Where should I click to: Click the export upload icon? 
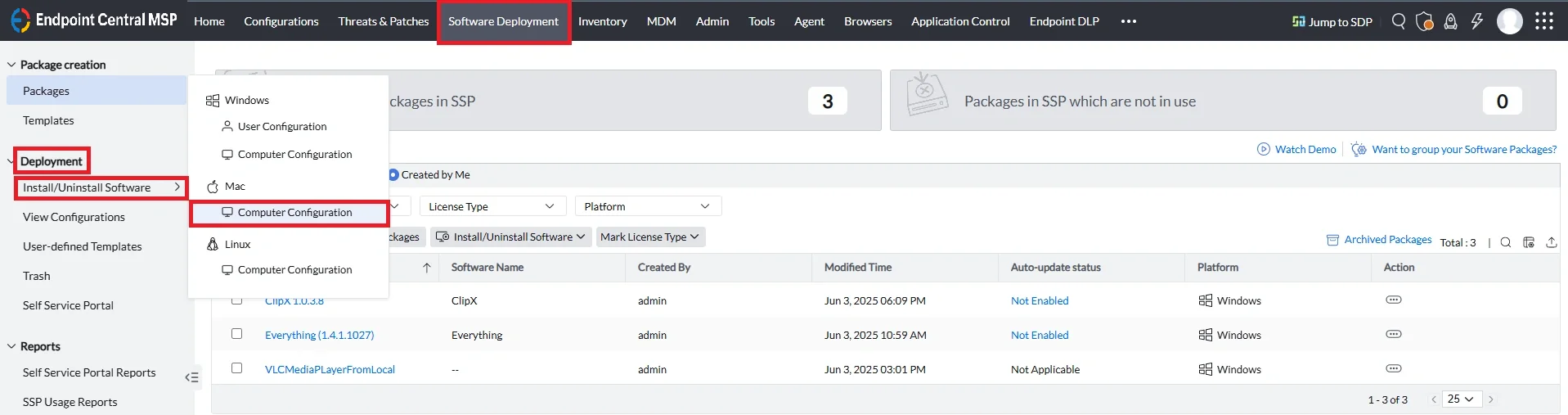1552,242
